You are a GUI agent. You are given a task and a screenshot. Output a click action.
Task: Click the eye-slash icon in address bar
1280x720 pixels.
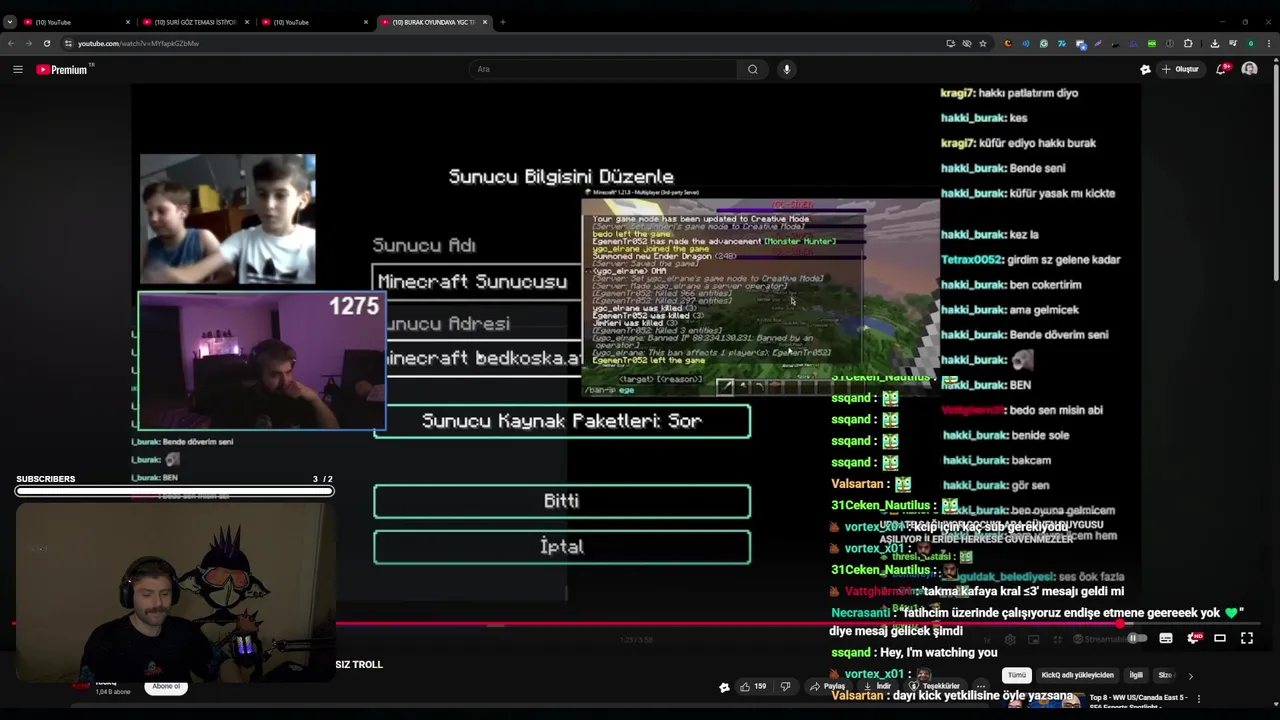pyautogui.click(x=966, y=44)
